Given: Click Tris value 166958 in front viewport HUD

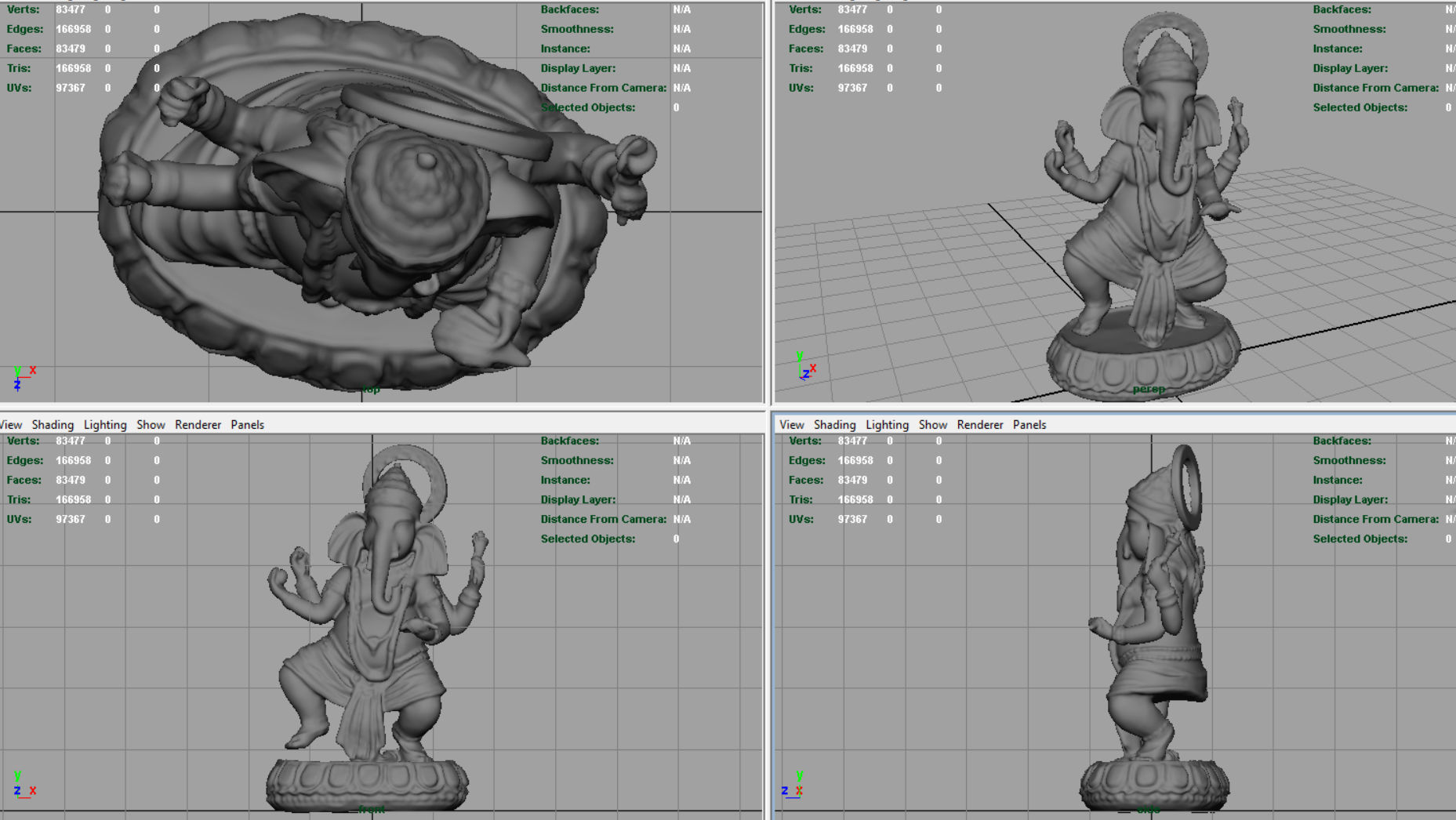Looking at the screenshot, I should (74, 499).
